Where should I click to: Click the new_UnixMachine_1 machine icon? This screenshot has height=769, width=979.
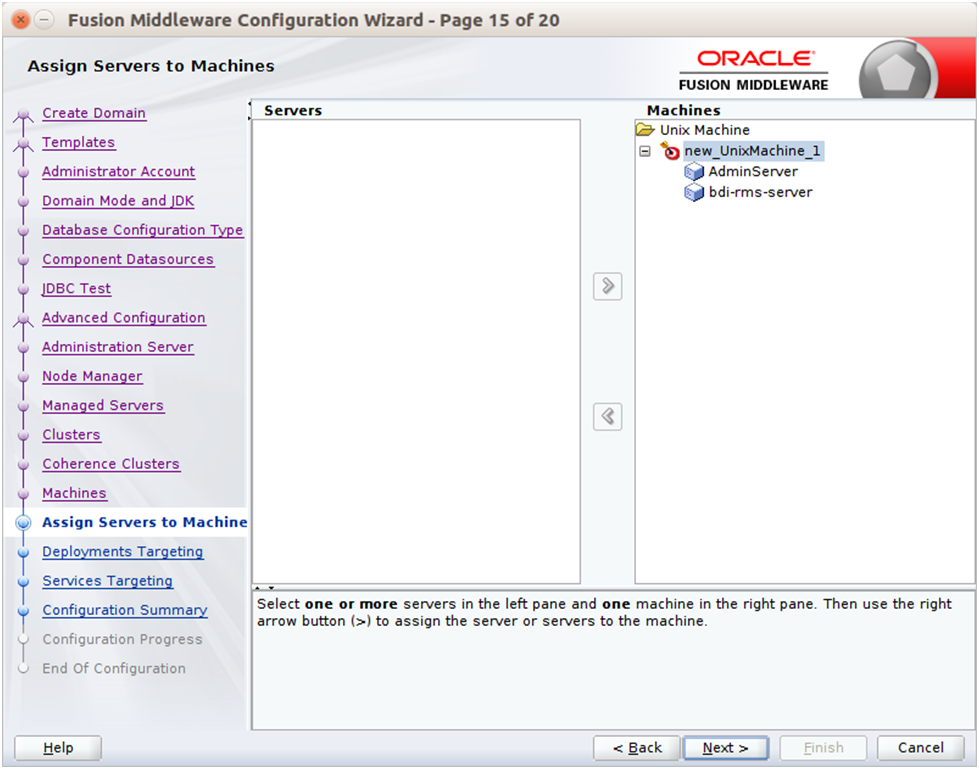(x=670, y=151)
